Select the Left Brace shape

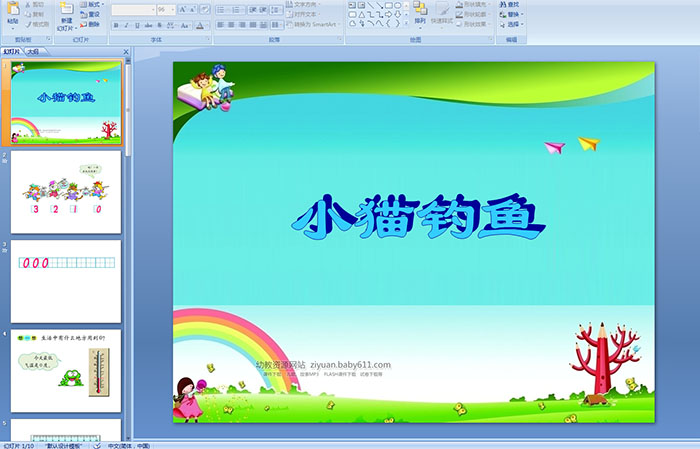388,24
